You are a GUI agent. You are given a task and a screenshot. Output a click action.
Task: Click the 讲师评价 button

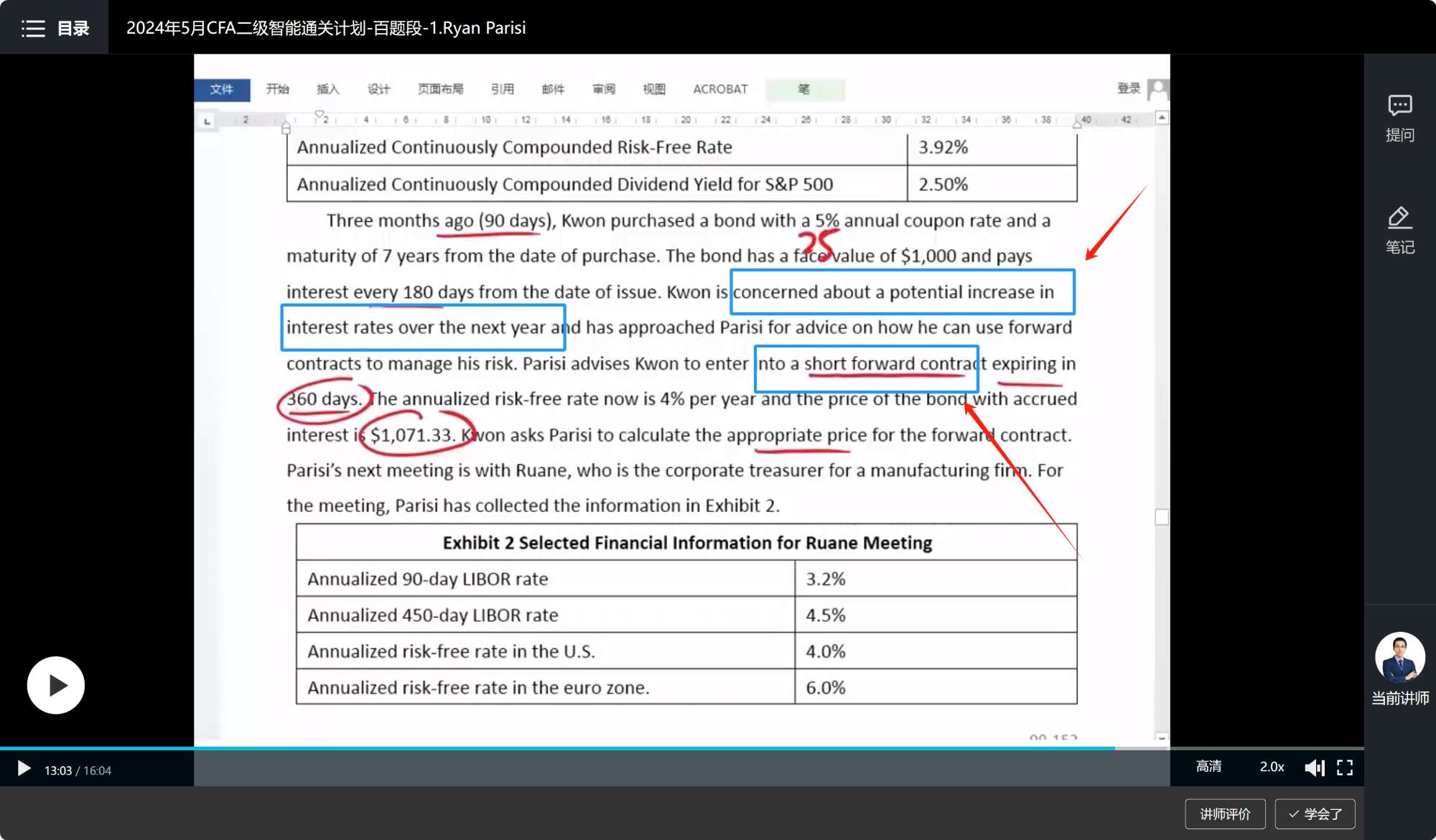(x=1225, y=813)
